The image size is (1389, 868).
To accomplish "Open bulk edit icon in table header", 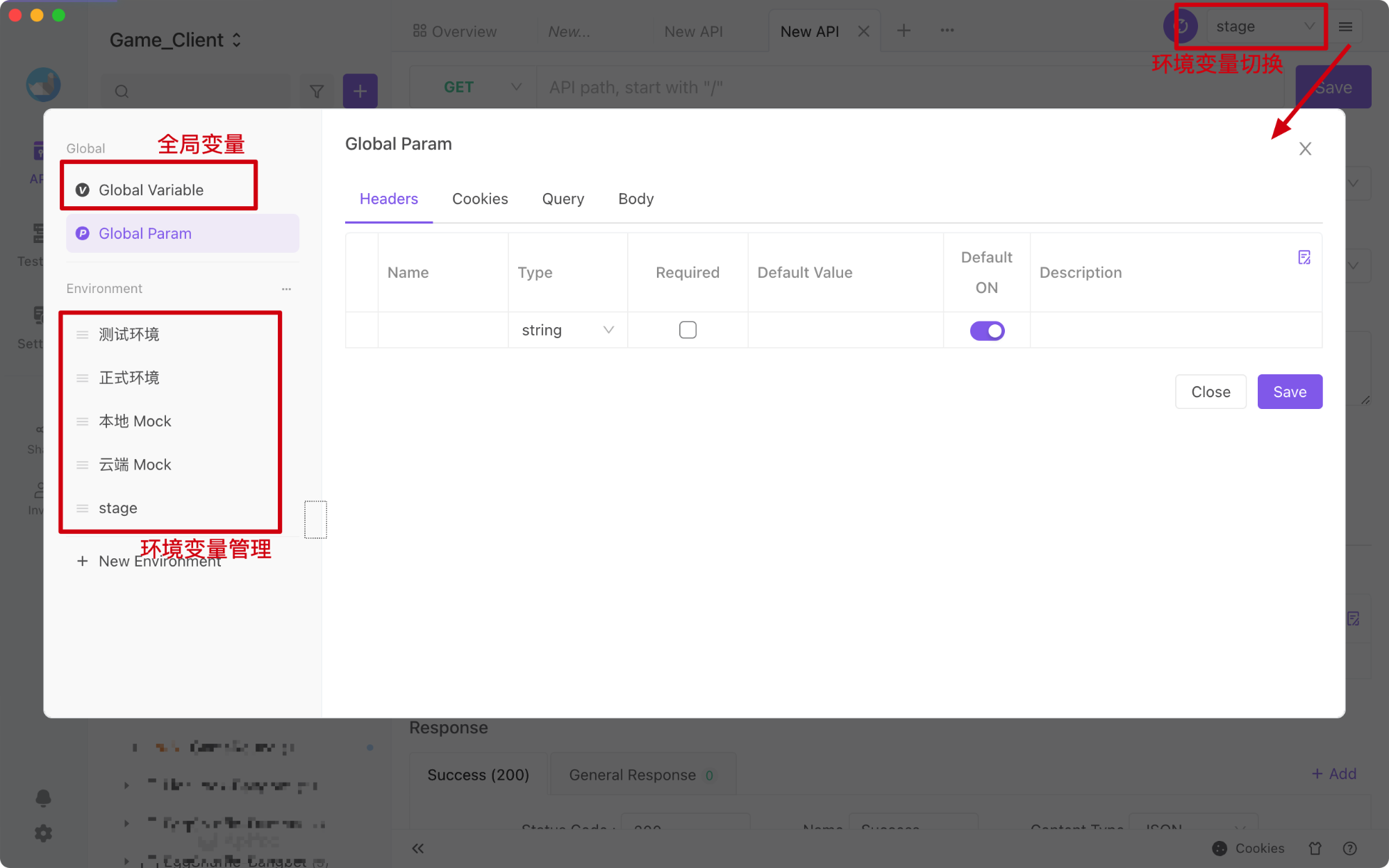I will [1304, 258].
